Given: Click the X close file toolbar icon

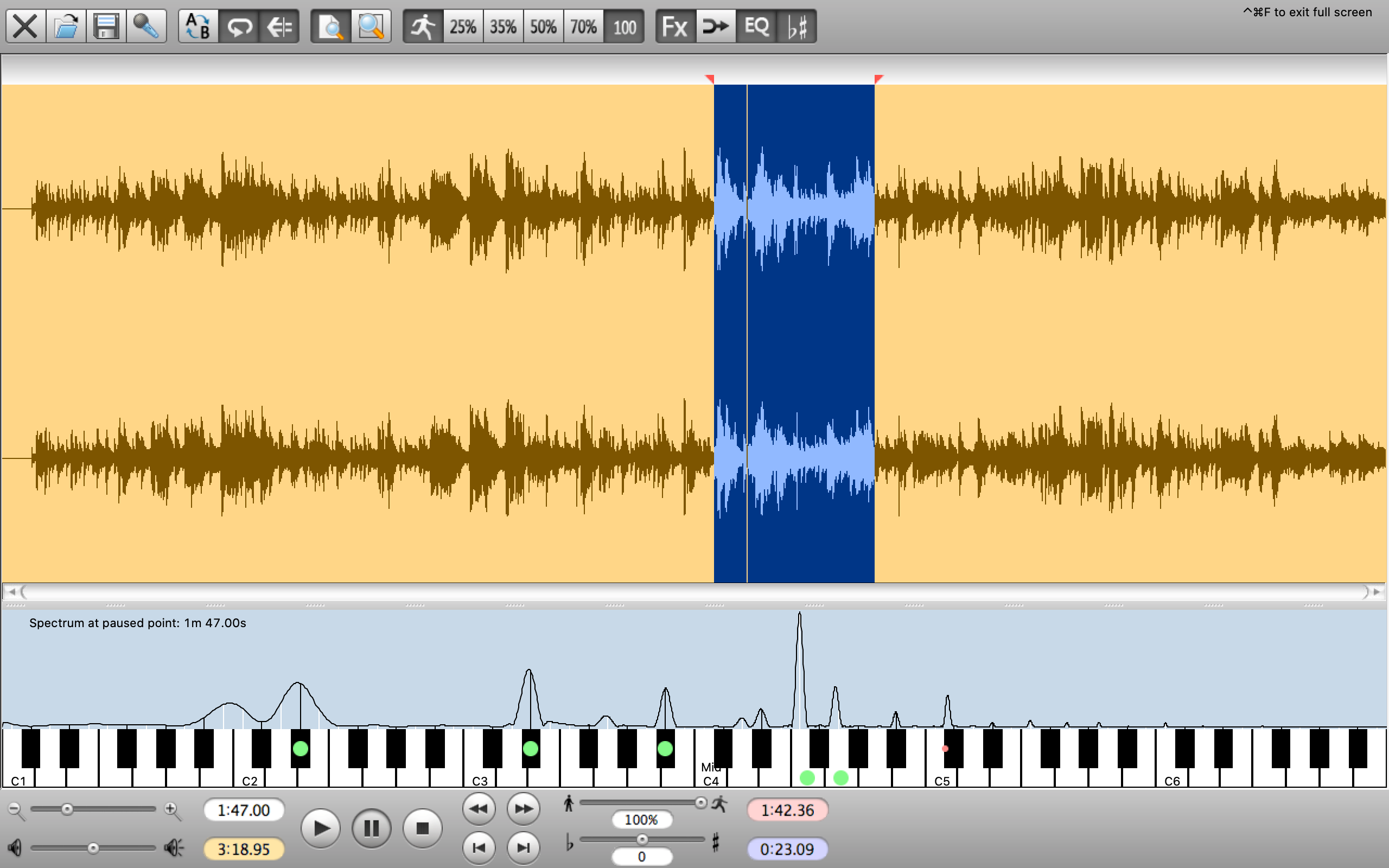Looking at the screenshot, I should 26,27.
